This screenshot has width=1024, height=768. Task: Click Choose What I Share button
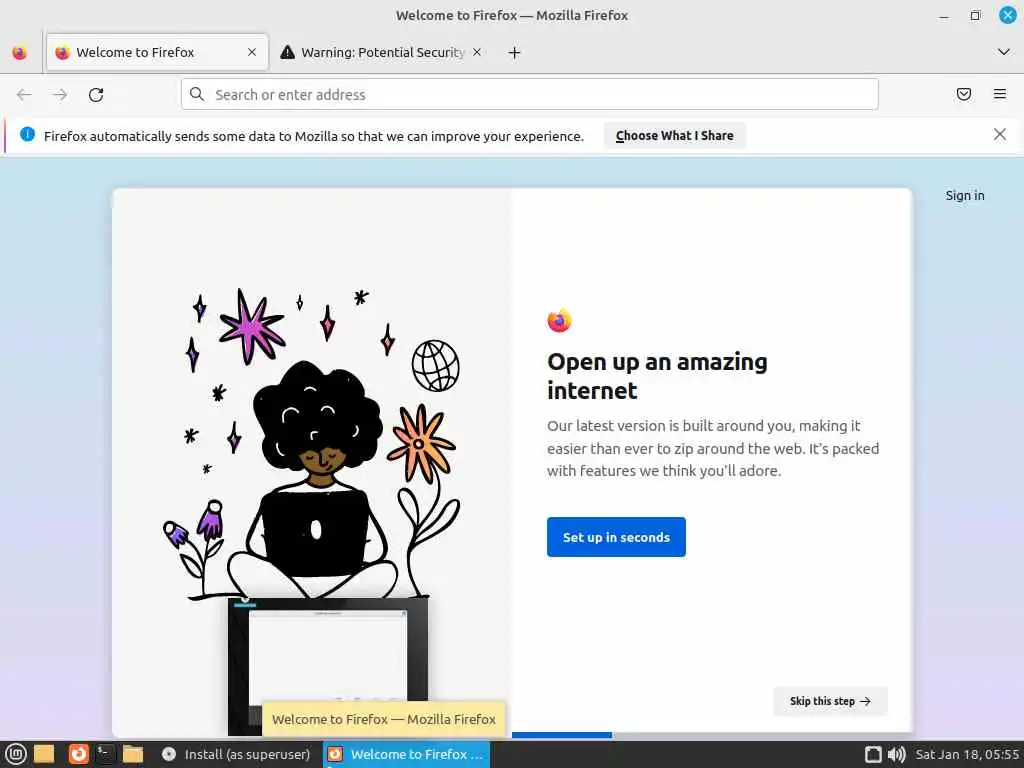tap(675, 136)
